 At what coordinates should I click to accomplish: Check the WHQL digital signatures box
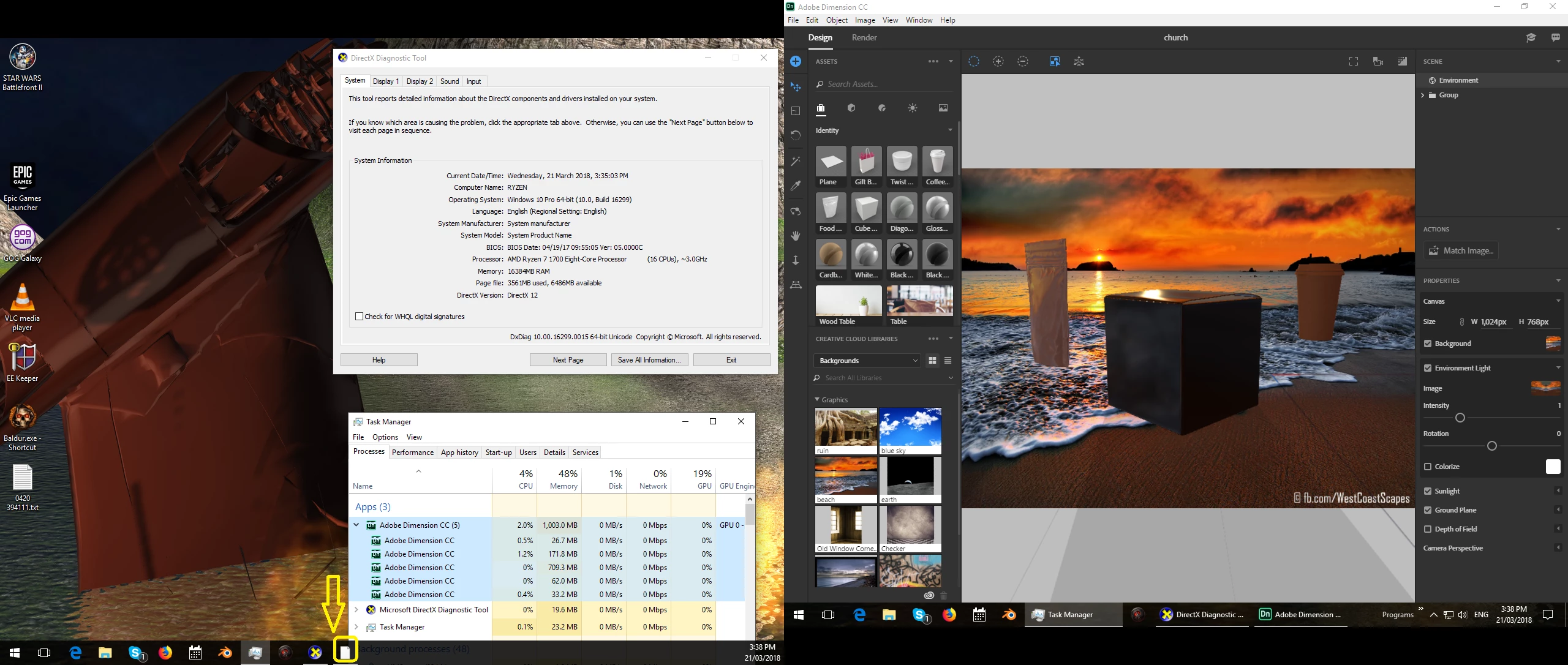(x=360, y=317)
